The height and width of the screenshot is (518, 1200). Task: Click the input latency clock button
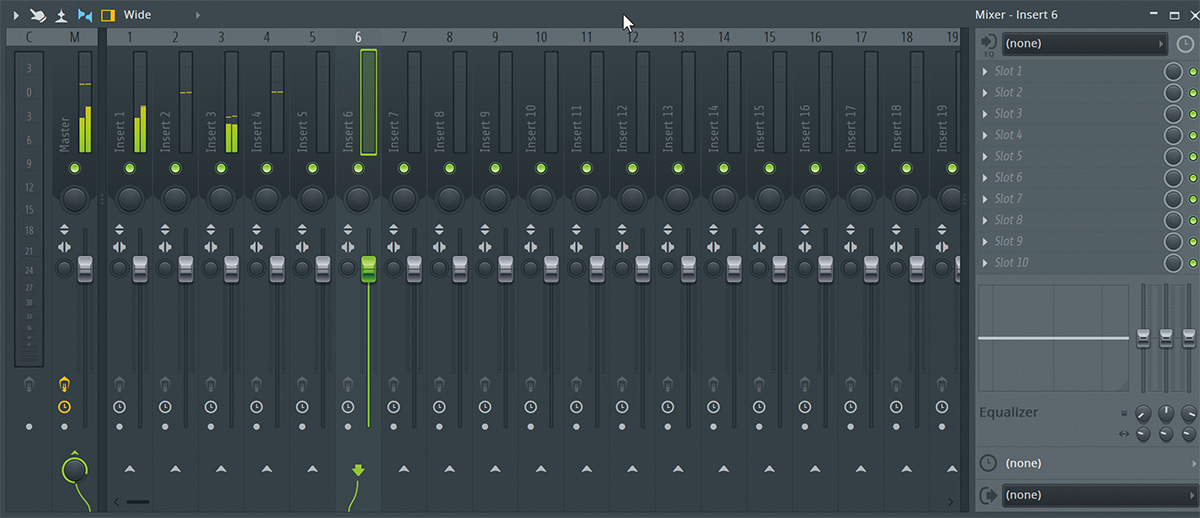pos(1185,44)
